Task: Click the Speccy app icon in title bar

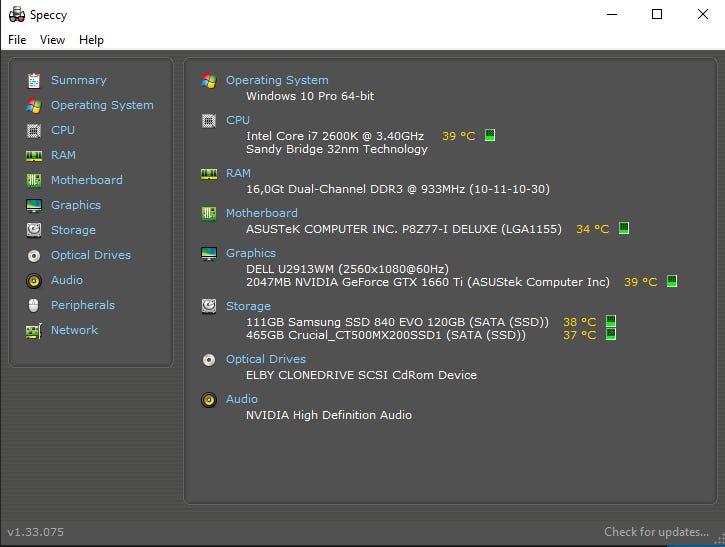Action: [x=17, y=14]
